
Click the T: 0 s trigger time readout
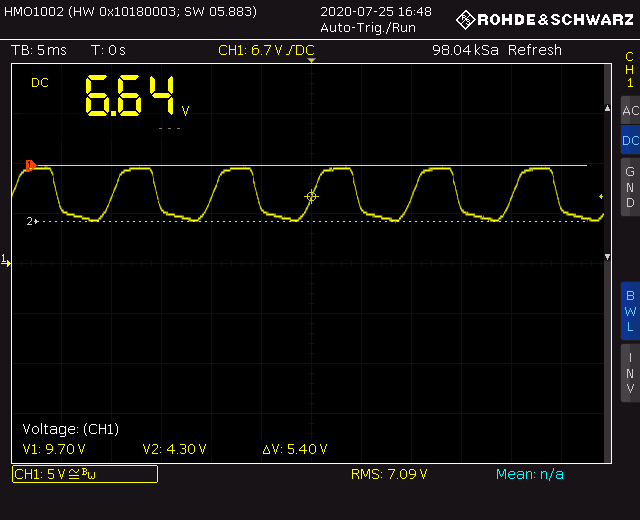click(108, 50)
